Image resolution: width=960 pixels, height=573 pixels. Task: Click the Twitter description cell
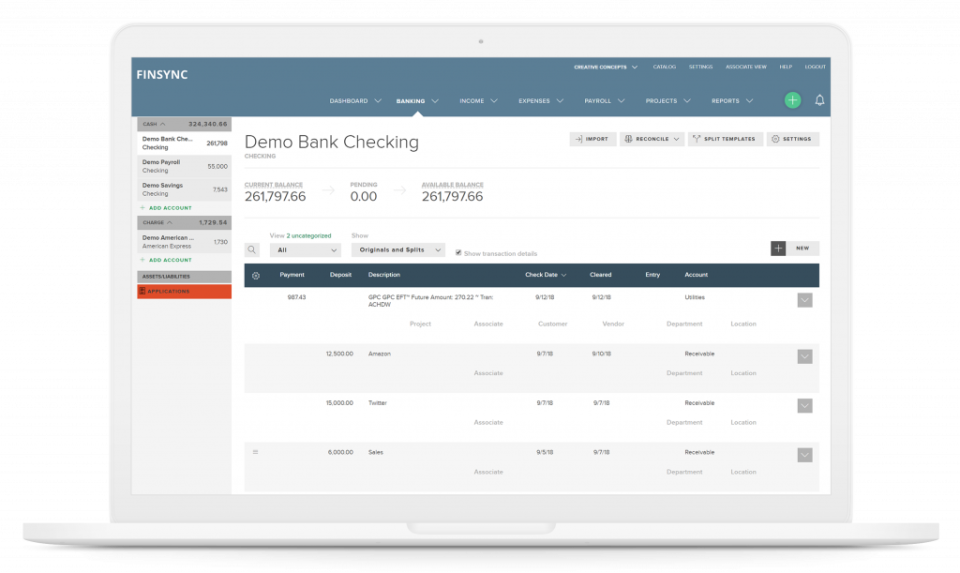pyautogui.click(x=377, y=403)
